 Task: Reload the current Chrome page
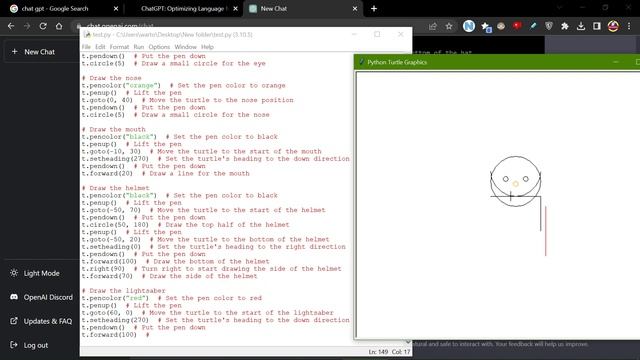point(43,26)
